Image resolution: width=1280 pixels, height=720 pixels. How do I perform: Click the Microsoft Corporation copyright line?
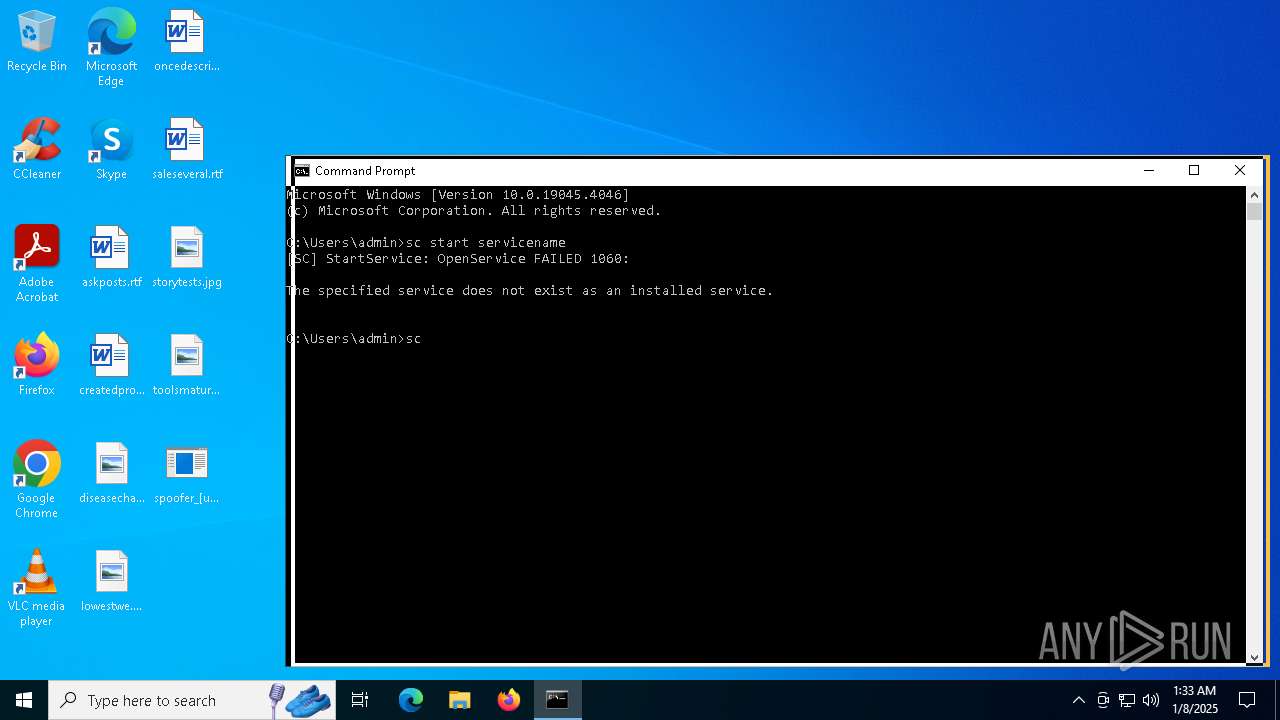coord(475,211)
